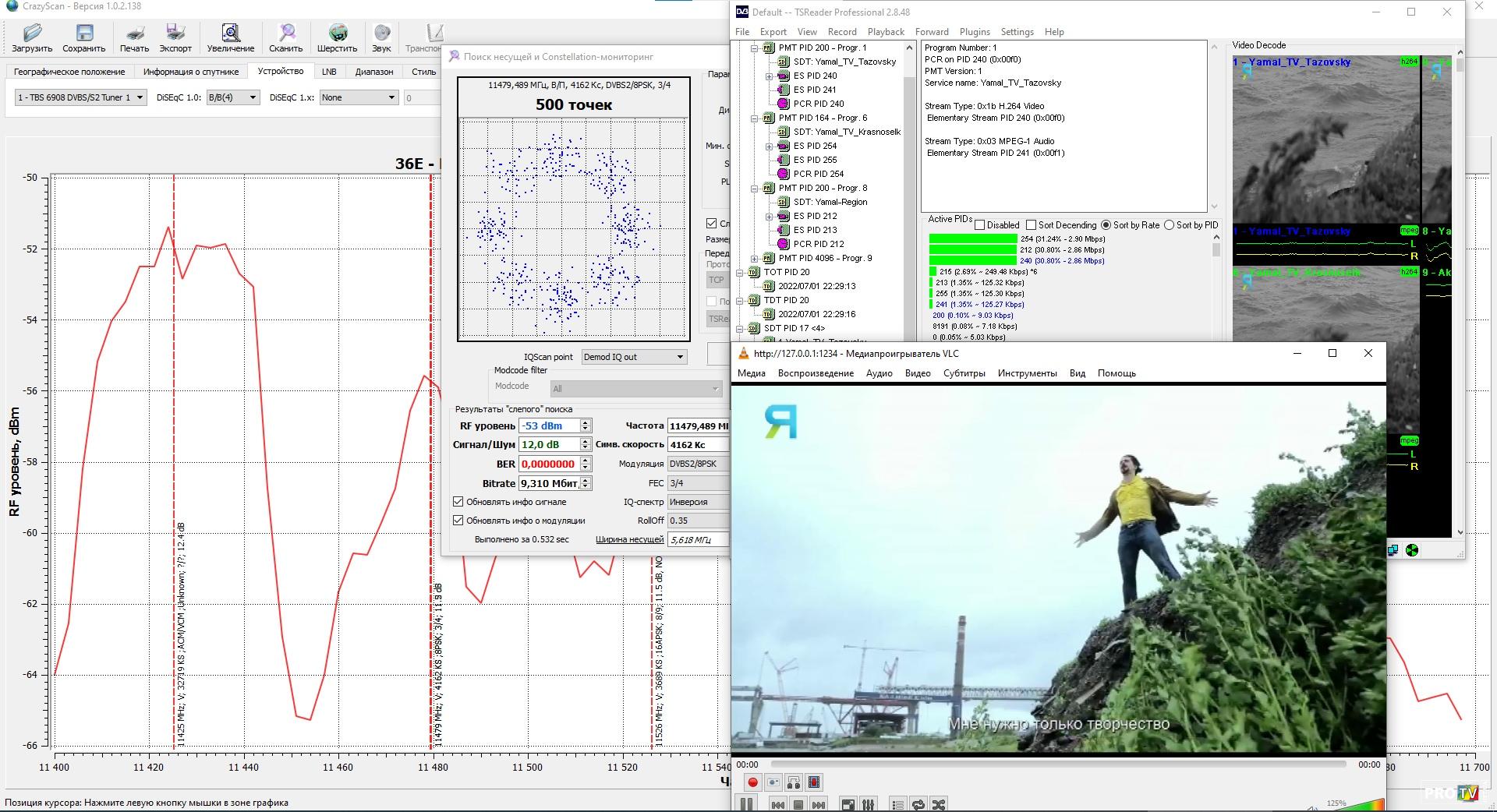Uncheck Обновлять инфо о сигнале
Screen dimensions: 1497x812
point(458,502)
